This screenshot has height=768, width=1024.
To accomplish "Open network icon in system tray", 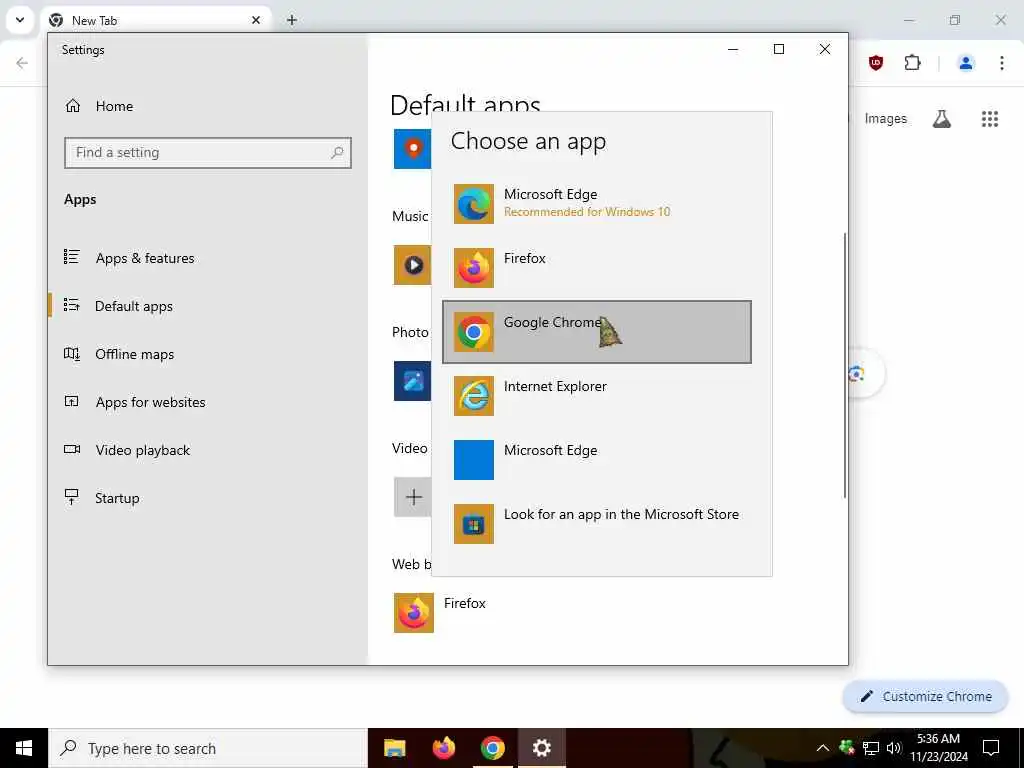I will pos(871,748).
